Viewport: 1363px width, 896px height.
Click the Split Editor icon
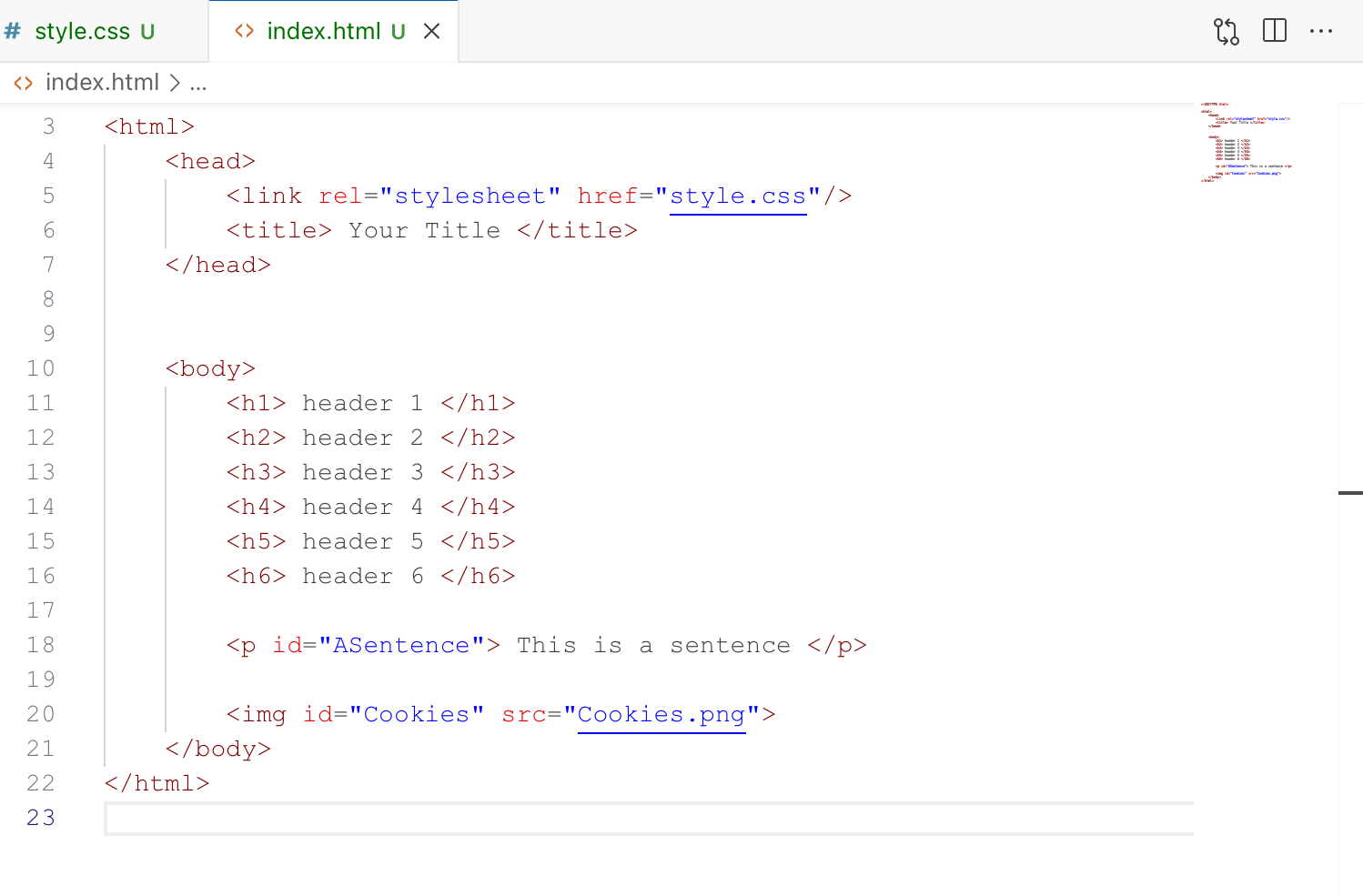[1275, 31]
